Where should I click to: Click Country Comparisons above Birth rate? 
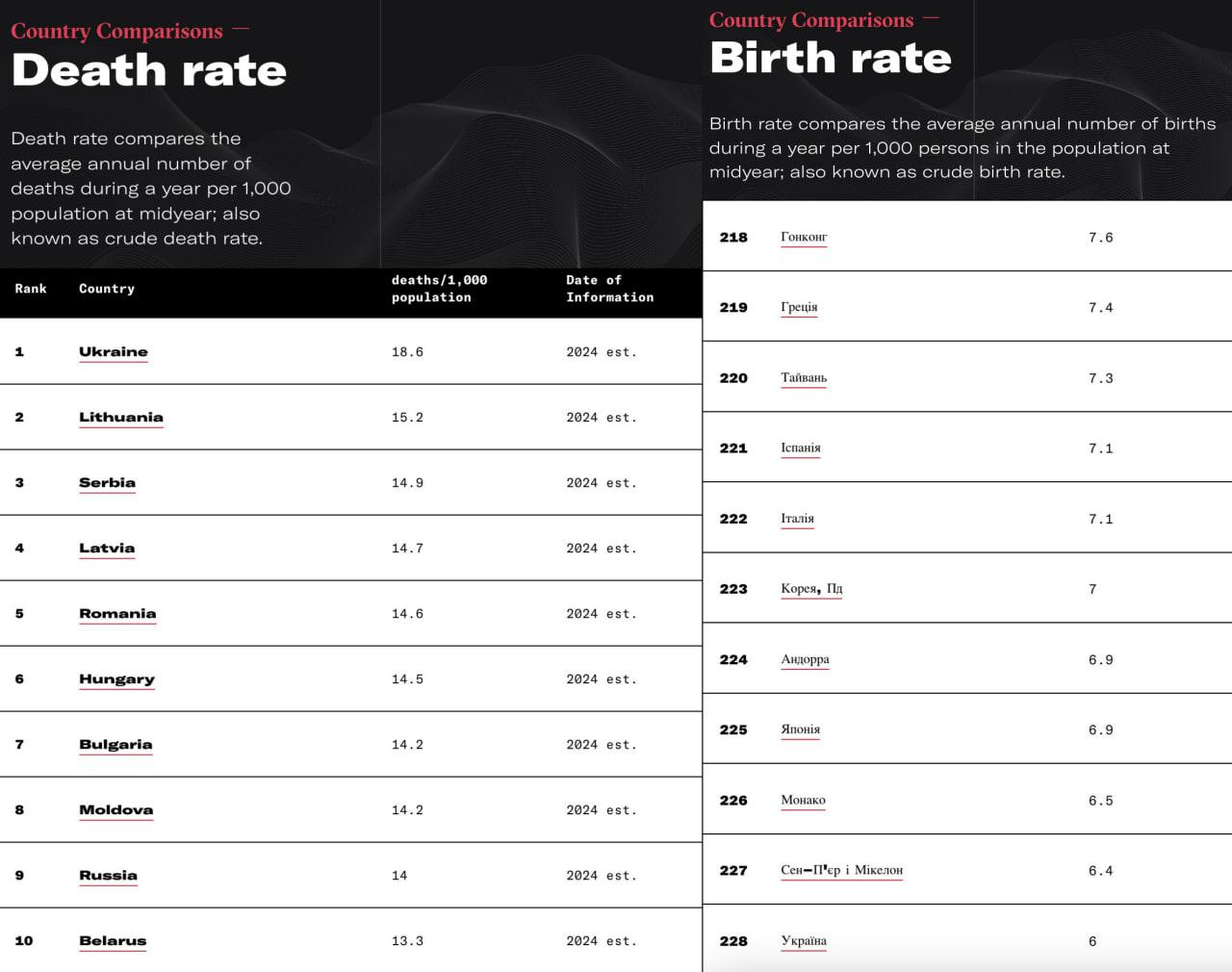click(811, 20)
